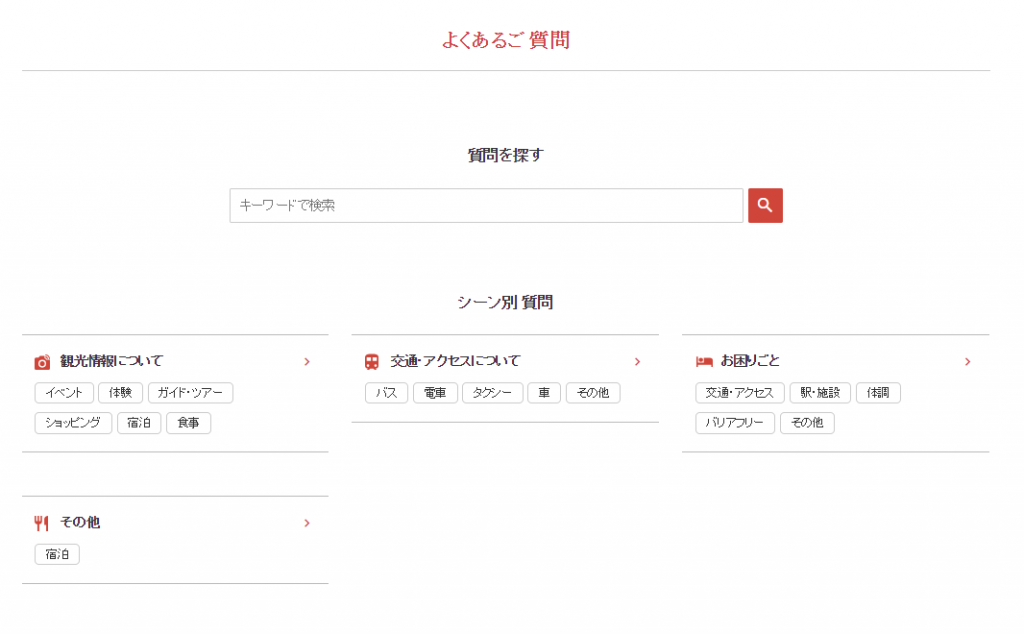Choose the 駅・施設 tag

(x=820, y=393)
